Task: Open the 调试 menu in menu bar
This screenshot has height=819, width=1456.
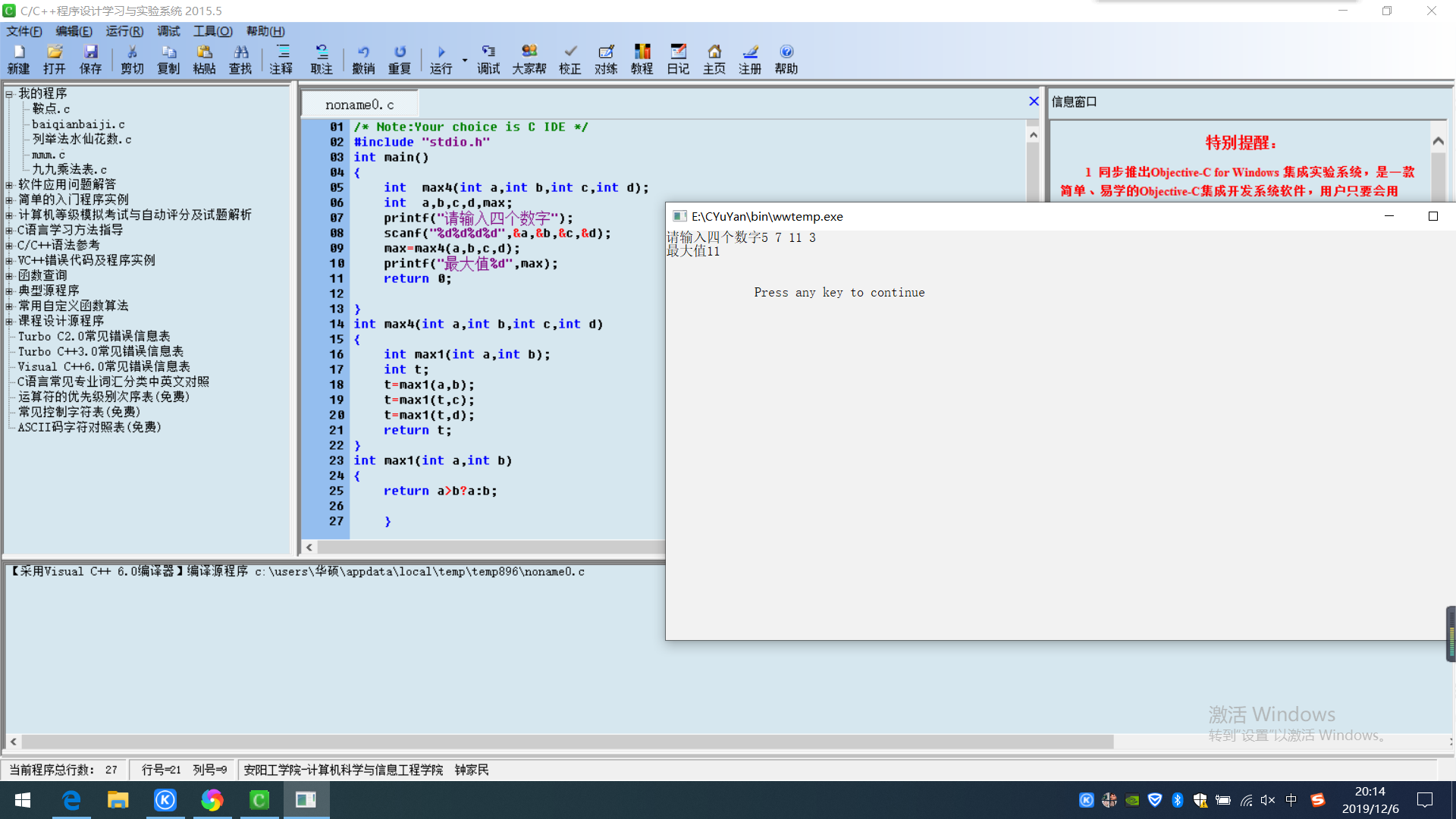Action: [168, 31]
